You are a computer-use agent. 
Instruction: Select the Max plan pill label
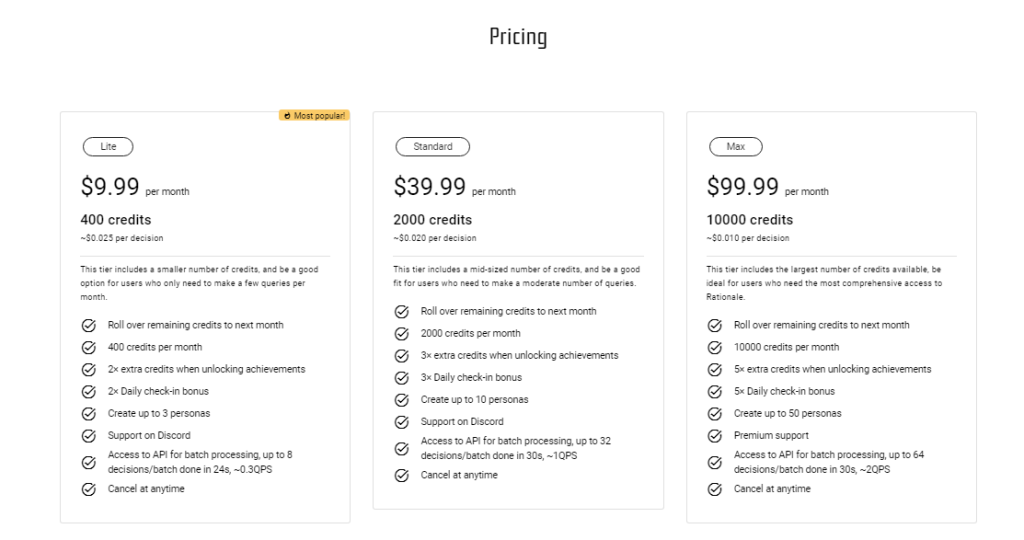[736, 147]
